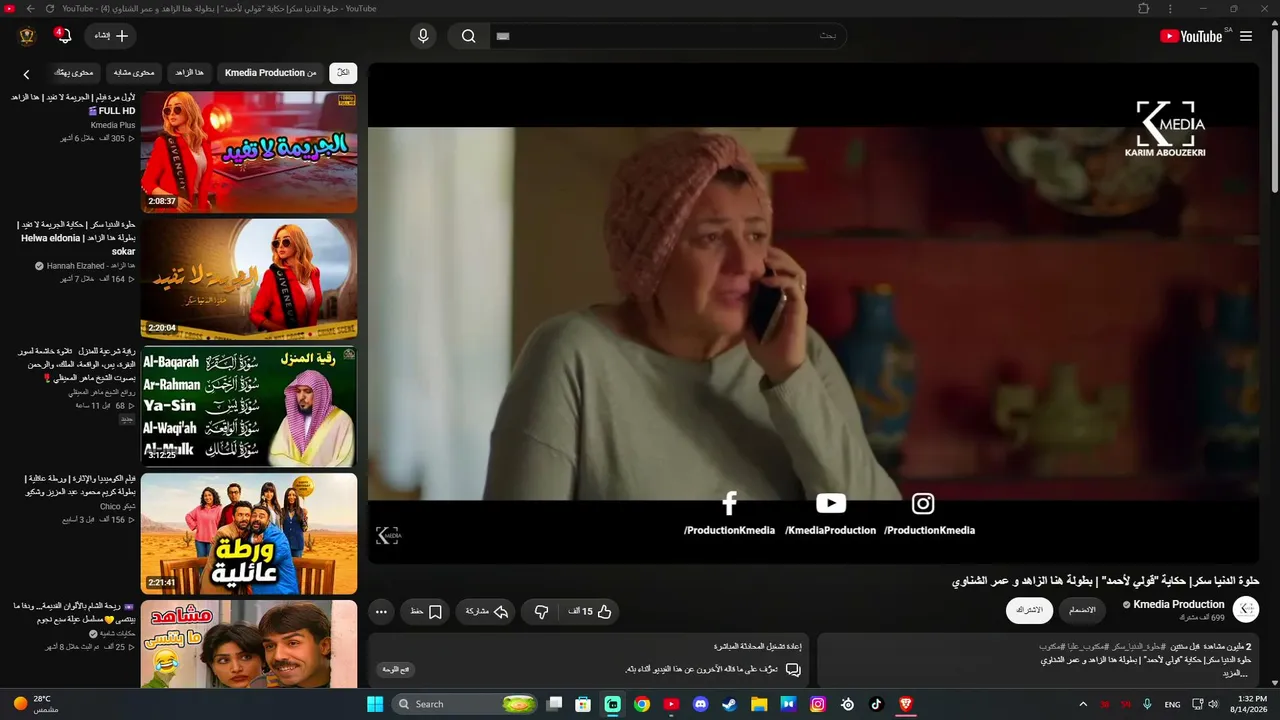
Task: Open Steam from the taskbar
Action: (729, 704)
